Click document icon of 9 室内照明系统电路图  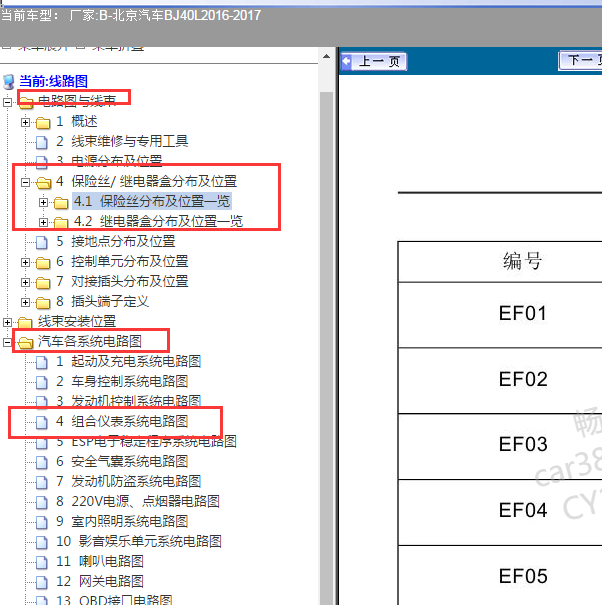(42, 522)
